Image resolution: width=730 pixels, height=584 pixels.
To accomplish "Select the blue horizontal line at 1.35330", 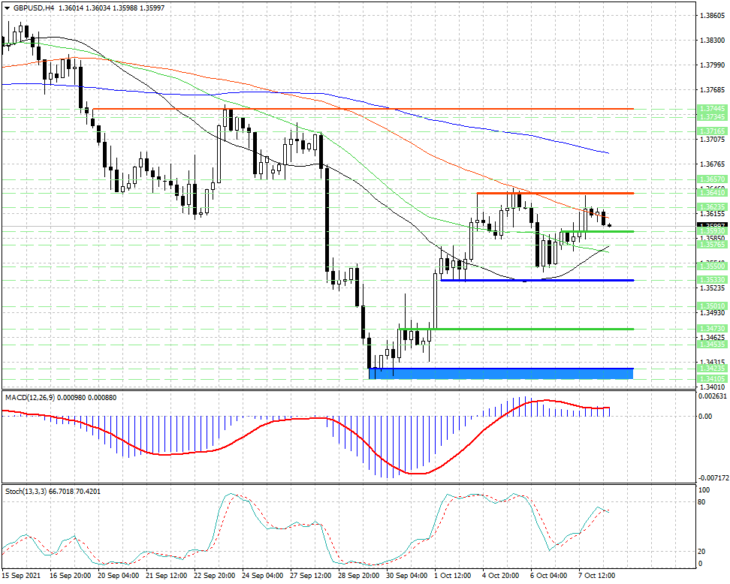I will coord(537,280).
